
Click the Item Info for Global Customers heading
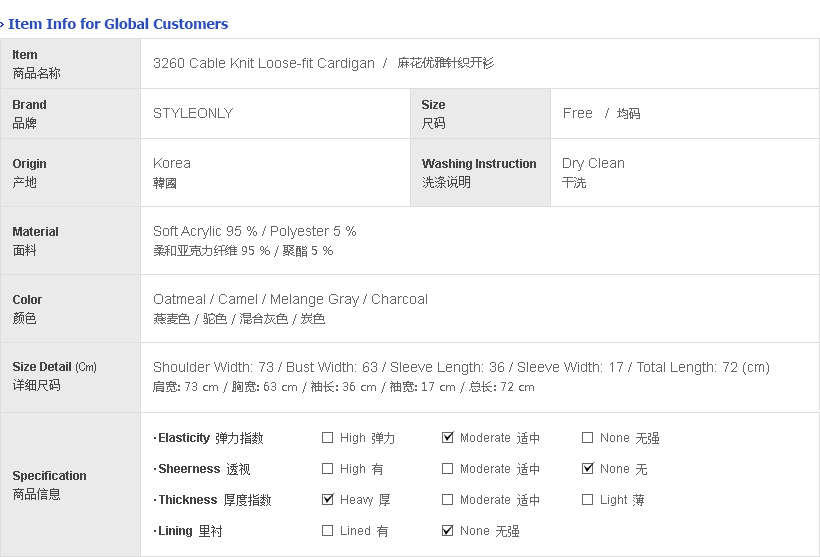tap(117, 24)
